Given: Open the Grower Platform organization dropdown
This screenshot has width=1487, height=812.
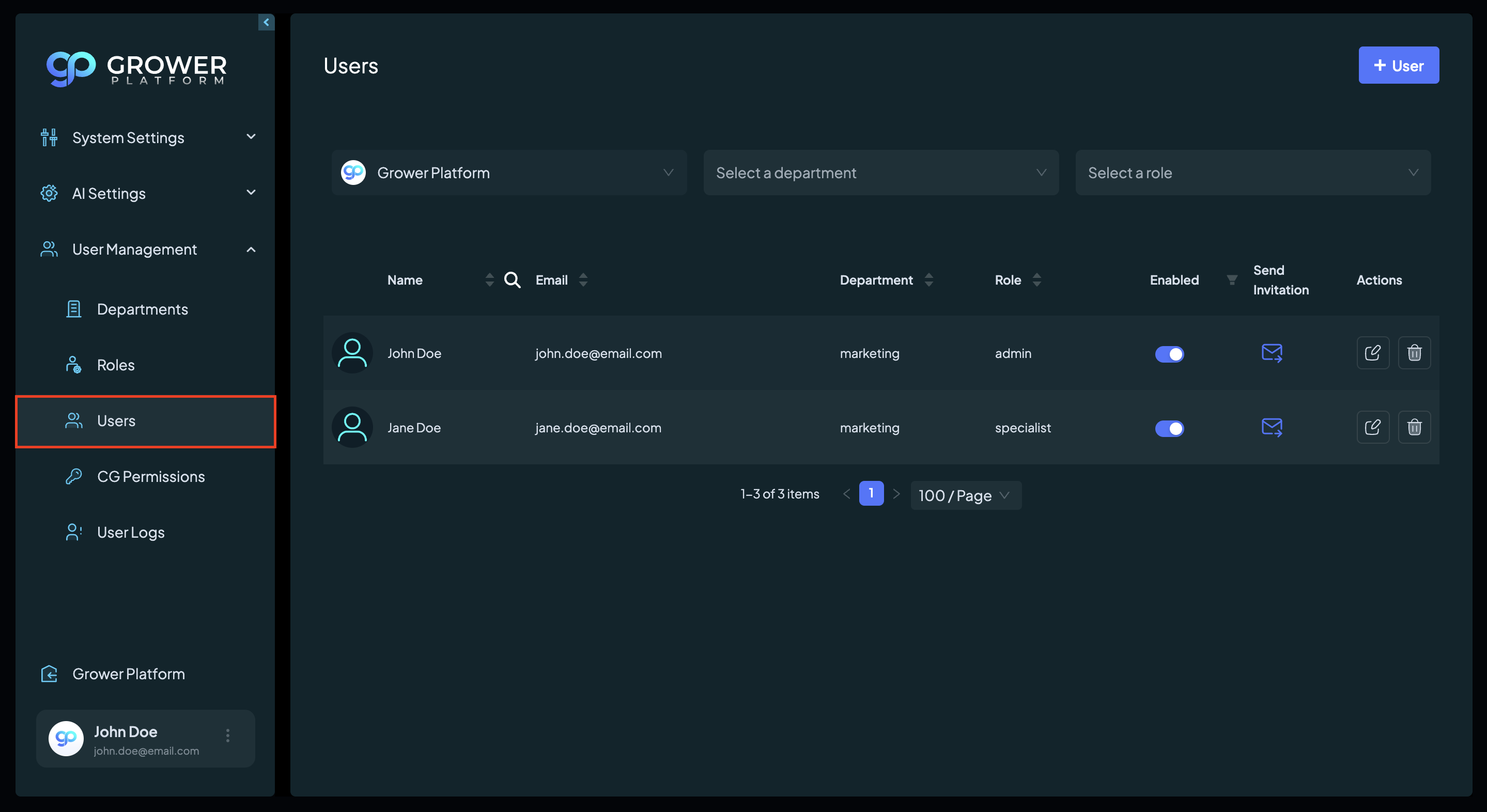Looking at the screenshot, I should click(509, 173).
